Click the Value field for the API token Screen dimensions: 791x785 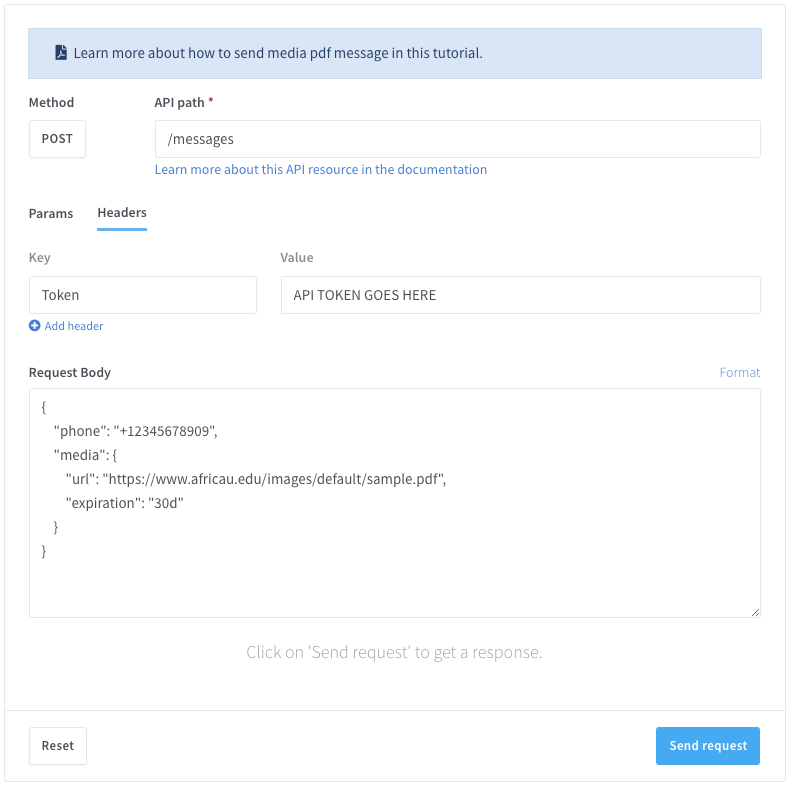[520, 295]
